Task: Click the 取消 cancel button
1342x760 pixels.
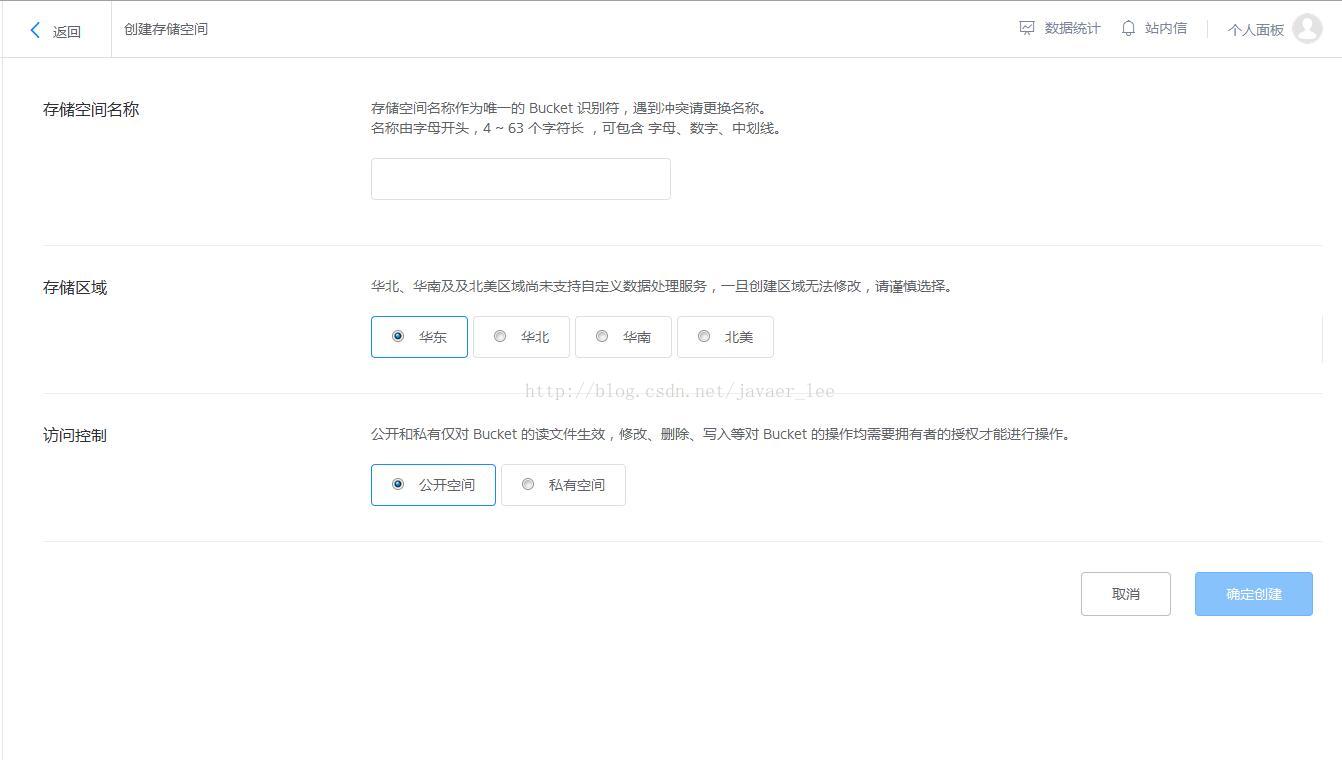Action: [1126, 594]
